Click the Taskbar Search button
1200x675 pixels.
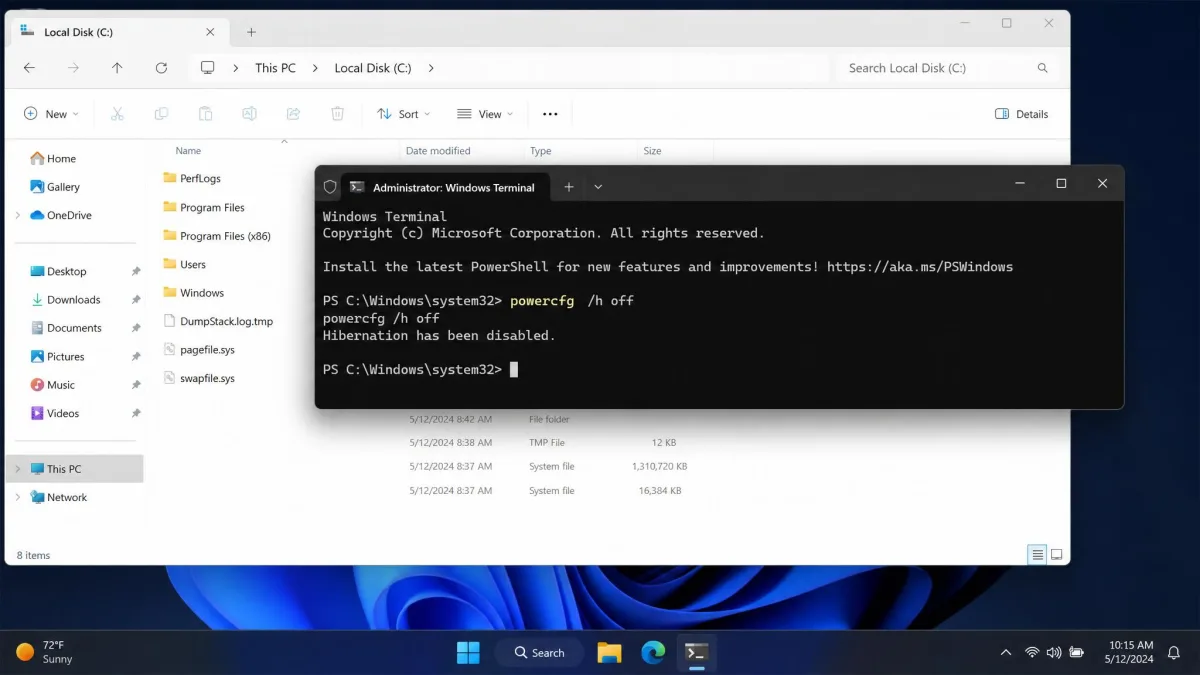(x=539, y=652)
